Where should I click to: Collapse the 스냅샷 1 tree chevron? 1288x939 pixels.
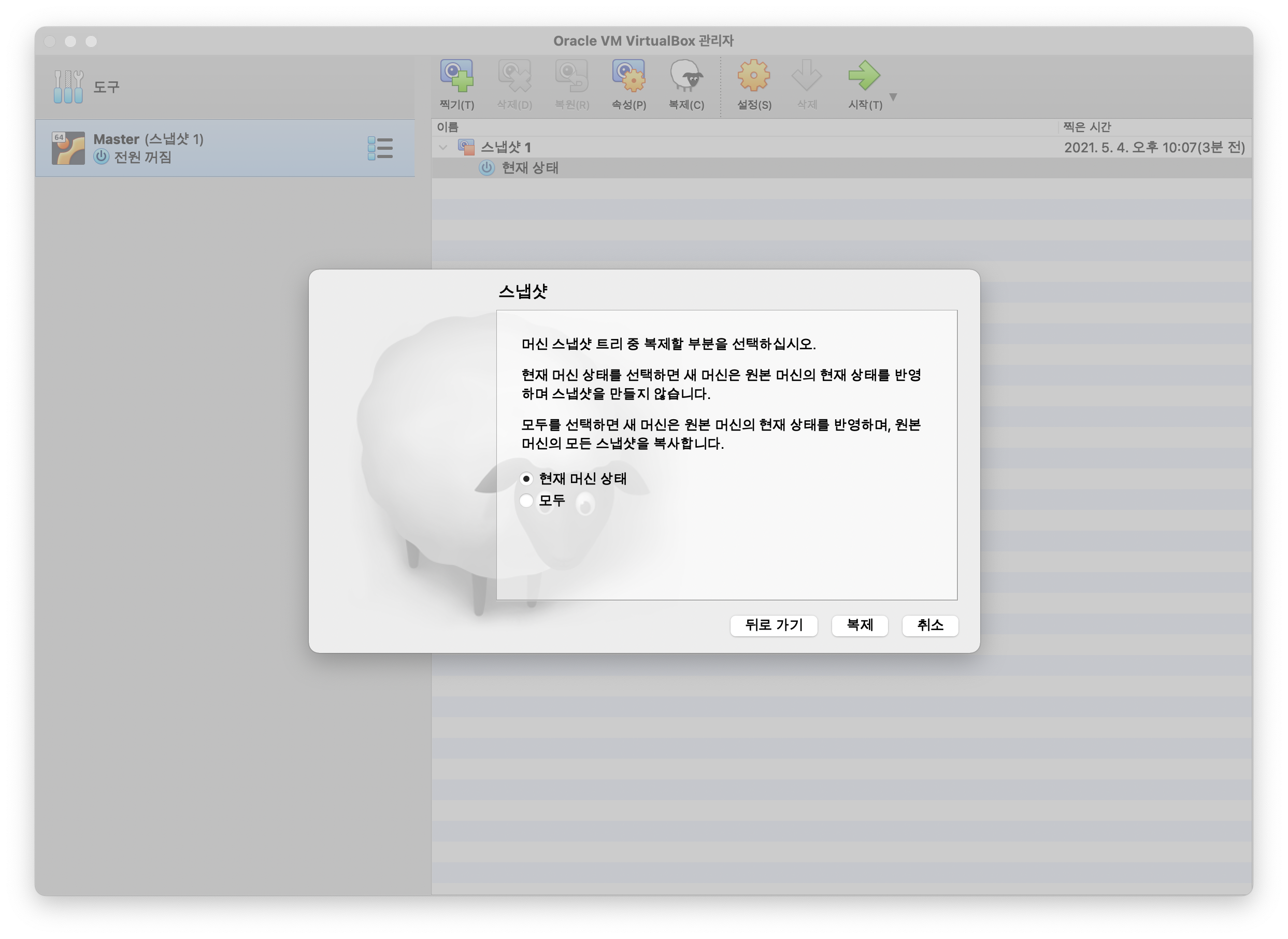click(x=443, y=147)
